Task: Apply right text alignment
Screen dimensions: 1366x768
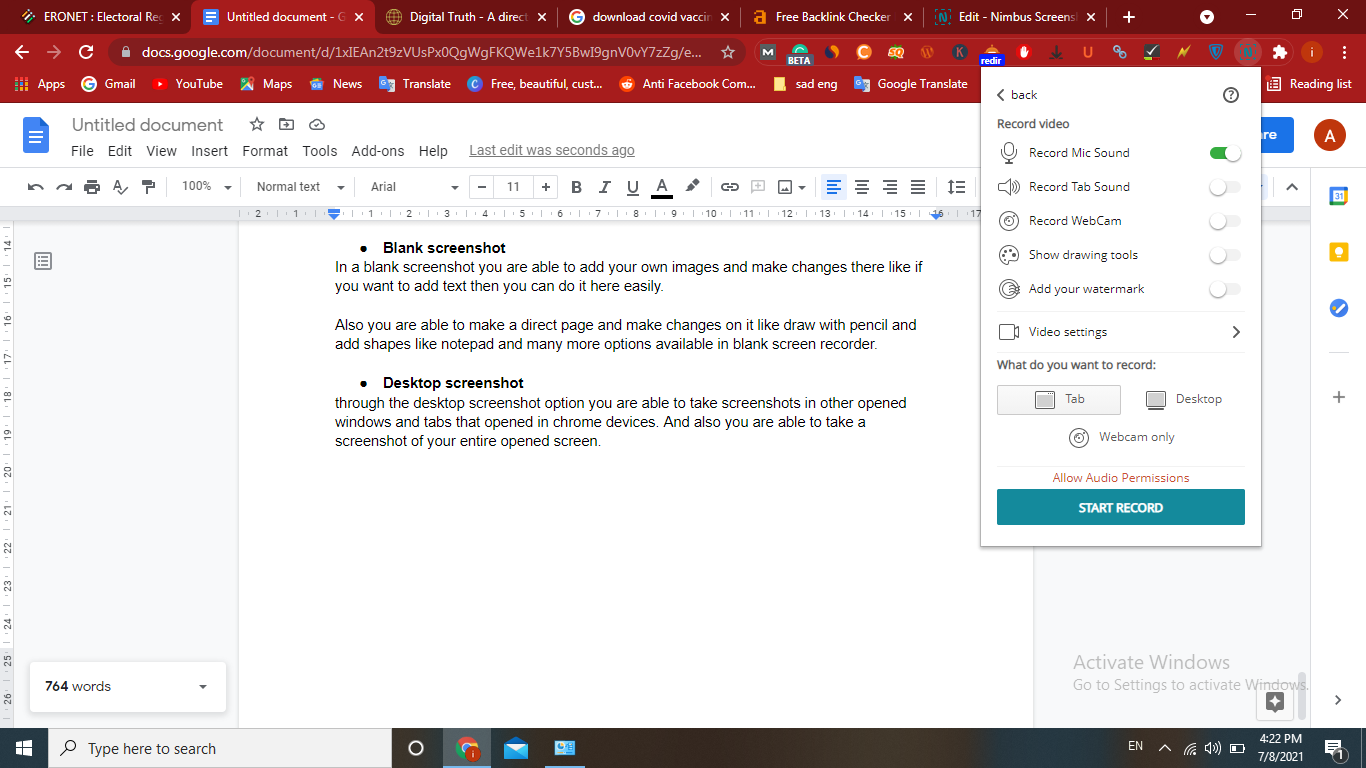Action: tap(889, 187)
